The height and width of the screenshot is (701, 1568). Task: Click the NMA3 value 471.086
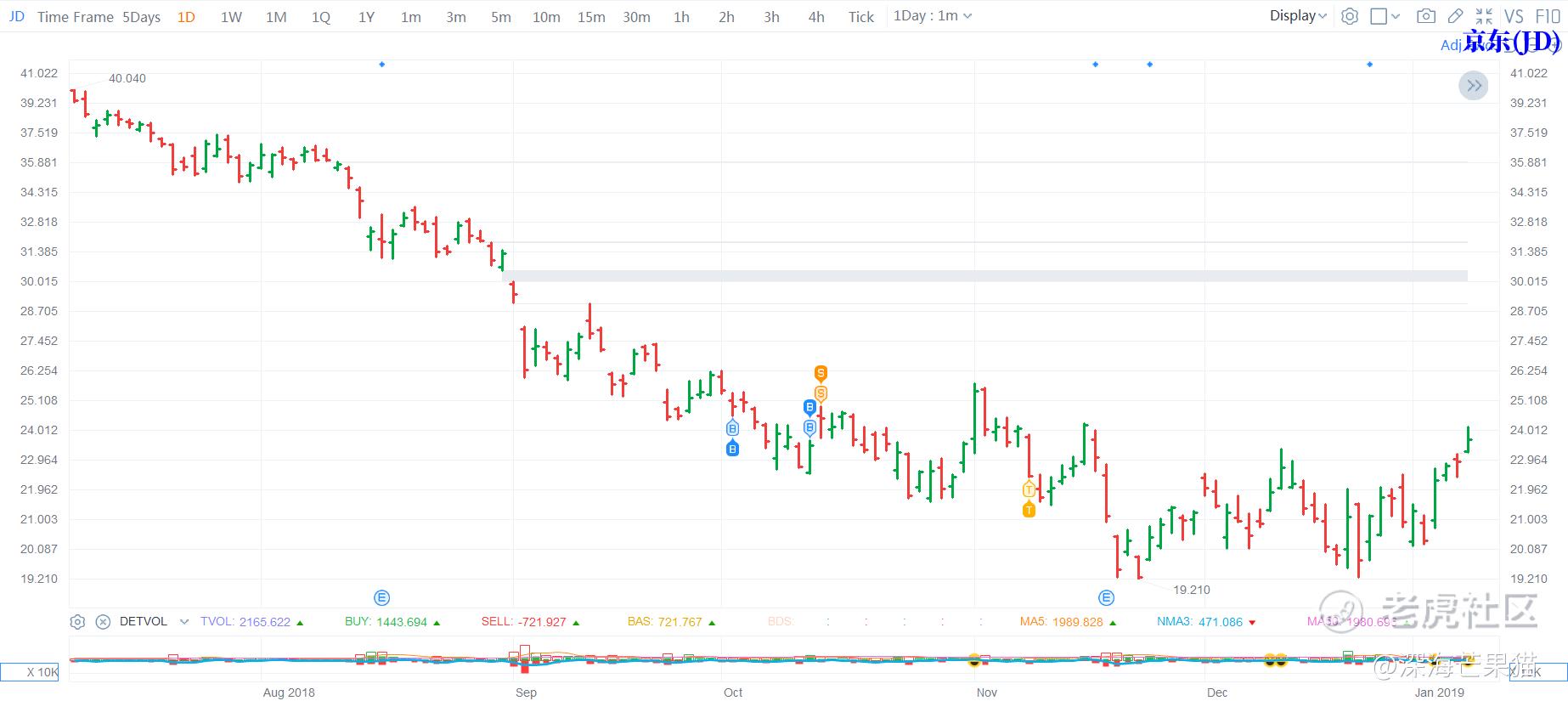1221,622
